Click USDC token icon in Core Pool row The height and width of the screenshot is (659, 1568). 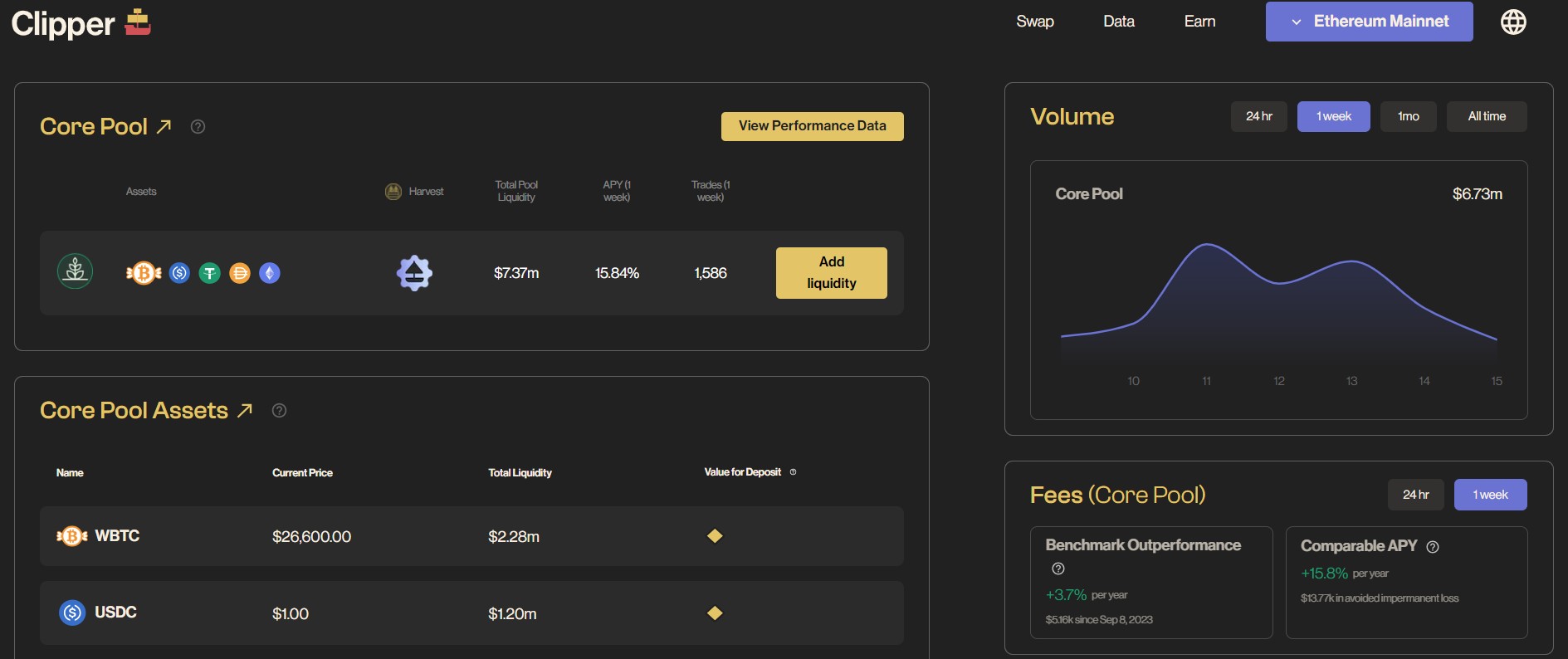(x=179, y=272)
